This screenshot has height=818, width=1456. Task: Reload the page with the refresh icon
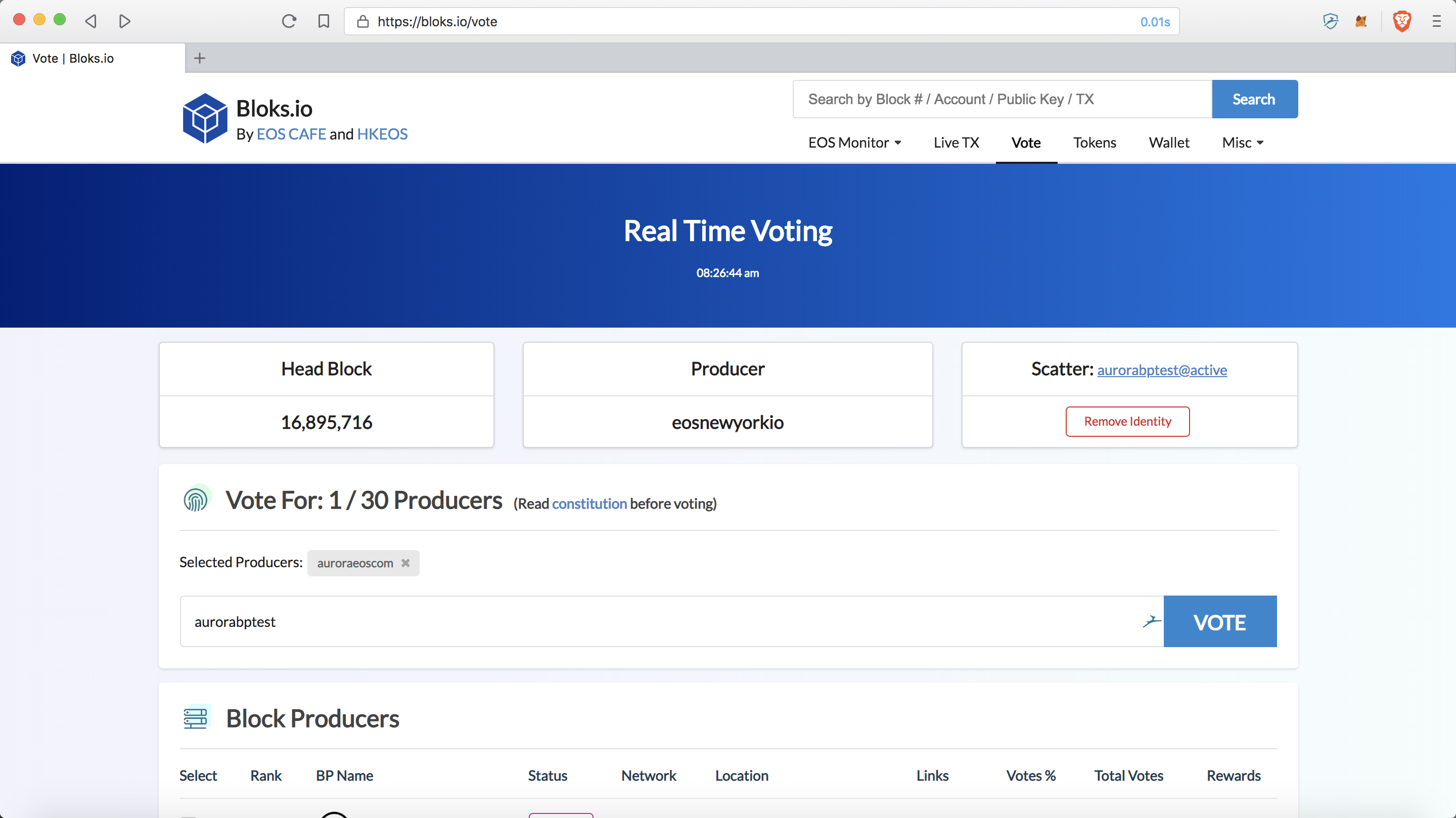[289, 21]
